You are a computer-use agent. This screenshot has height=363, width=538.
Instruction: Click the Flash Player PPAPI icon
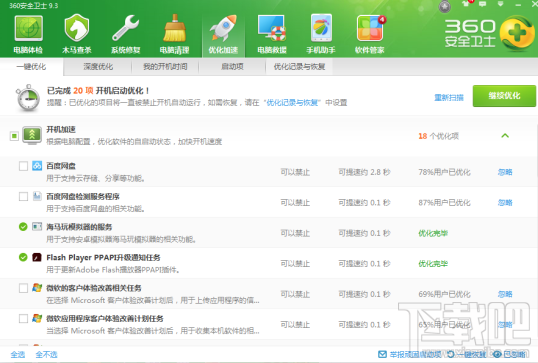coord(37,257)
